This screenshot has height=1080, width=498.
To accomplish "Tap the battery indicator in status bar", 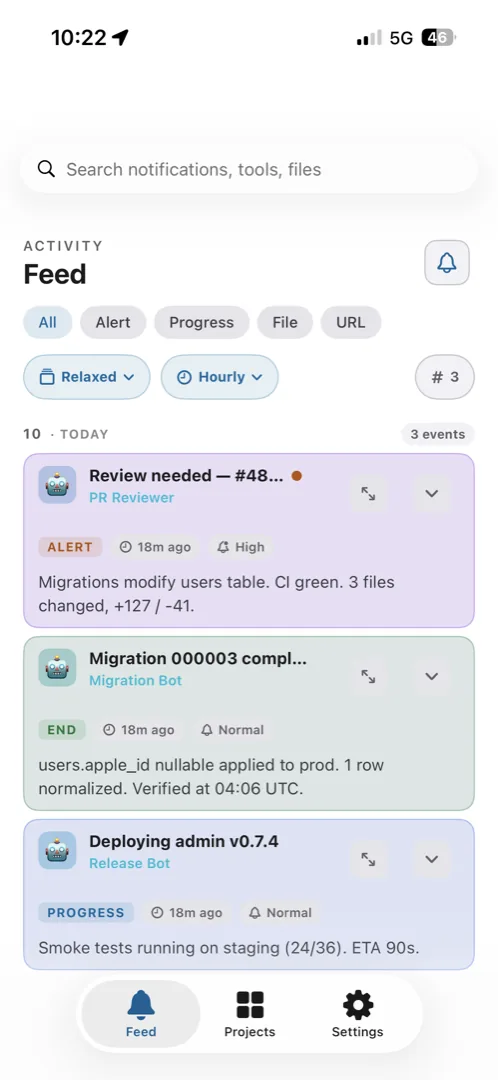I will point(439,37).
